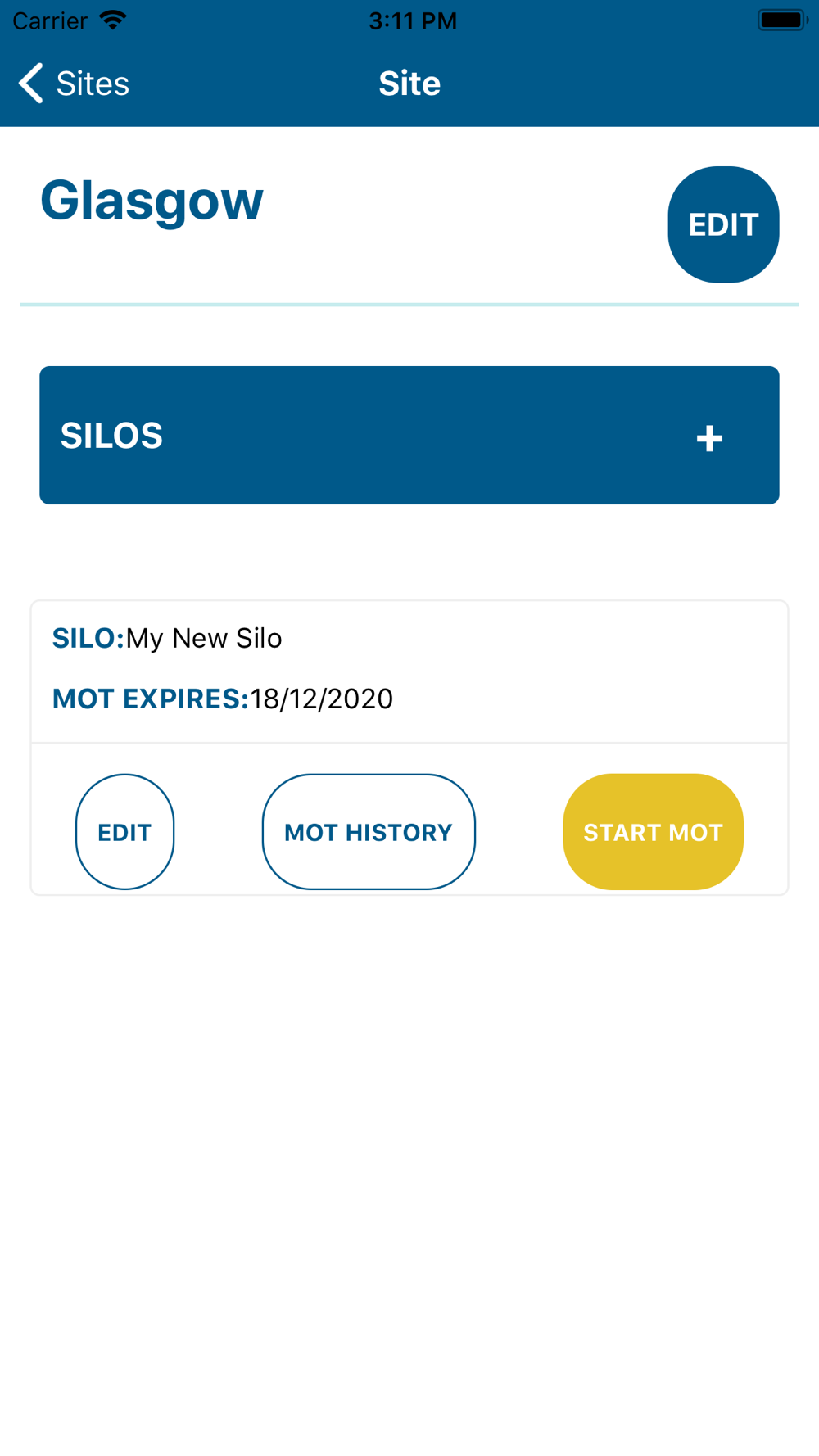Tap the MOT EXPIRES 18/12/2020 text

pyautogui.click(x=223, y=699)
